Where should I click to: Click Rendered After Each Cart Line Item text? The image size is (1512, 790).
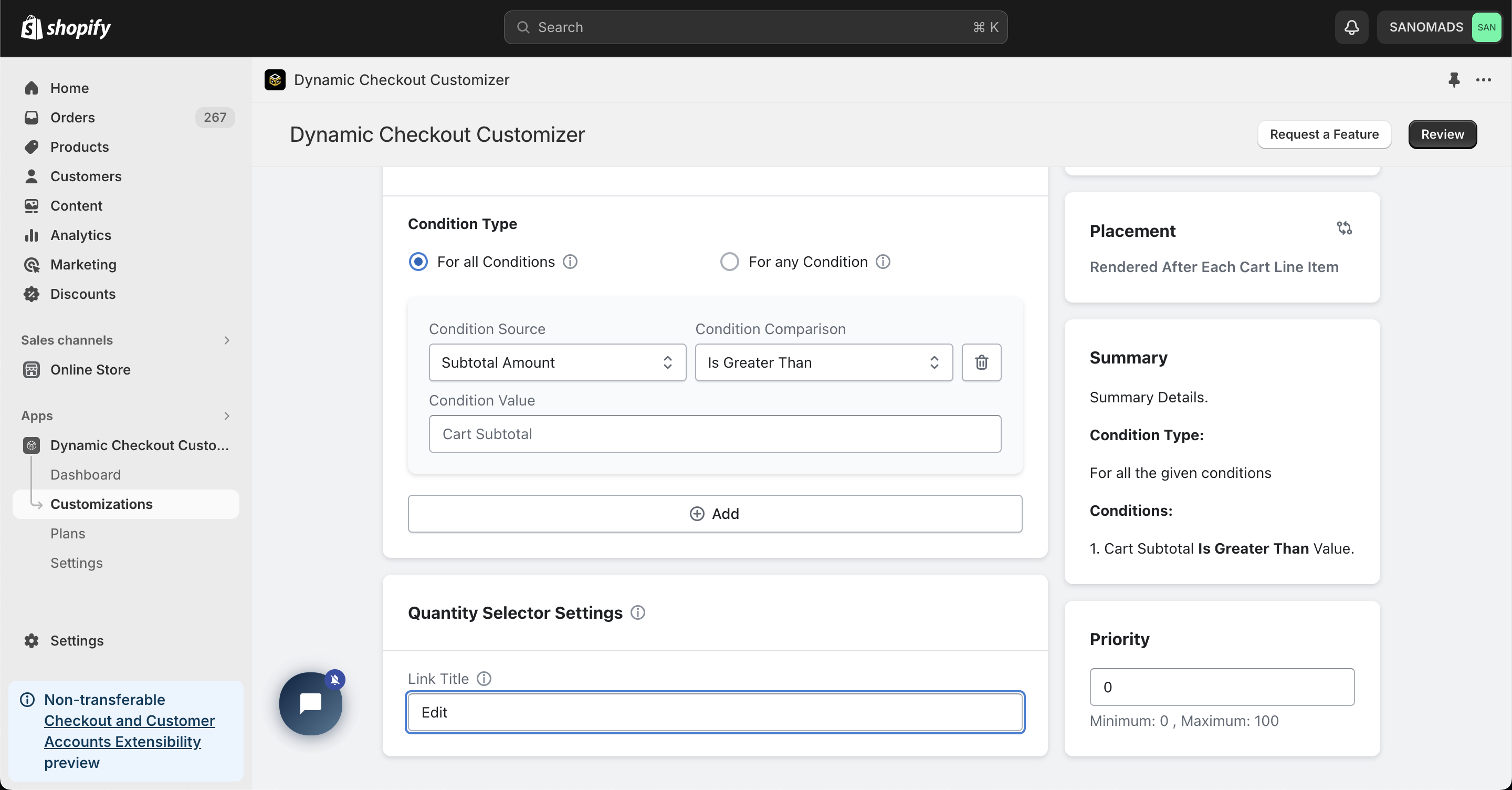1213,267
